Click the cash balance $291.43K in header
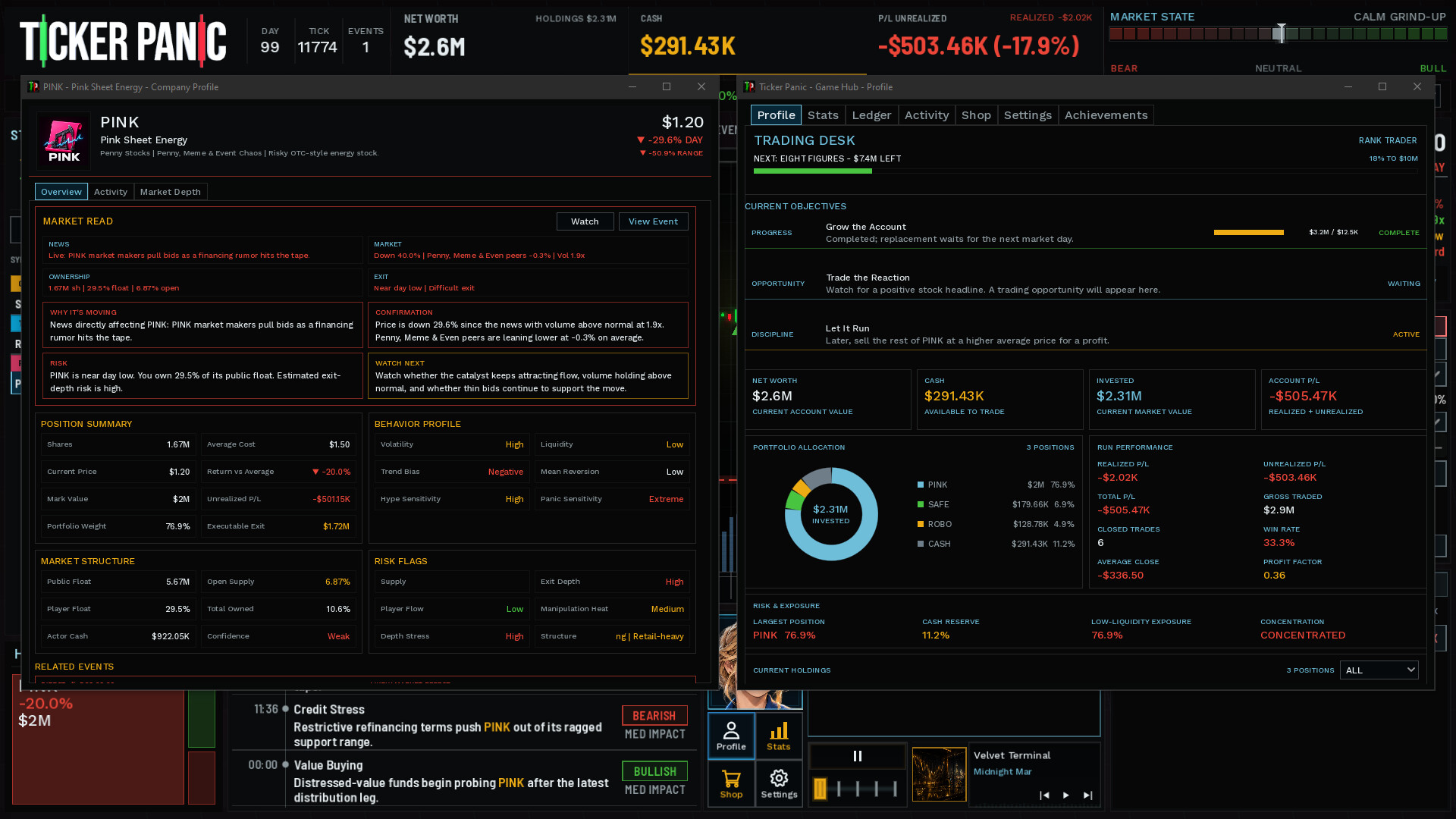This screenshot has height=819, width=1456. pos(688,46)
